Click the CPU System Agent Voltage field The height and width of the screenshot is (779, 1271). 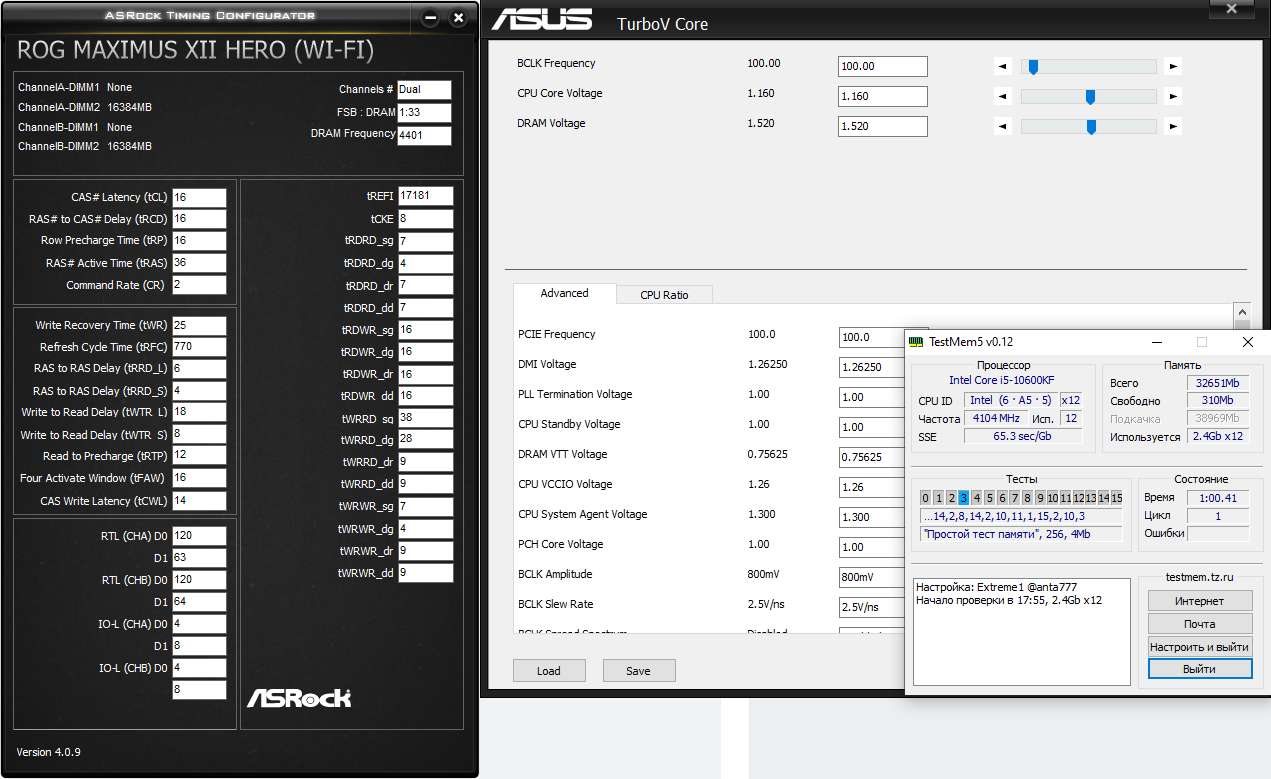point(872,517)
